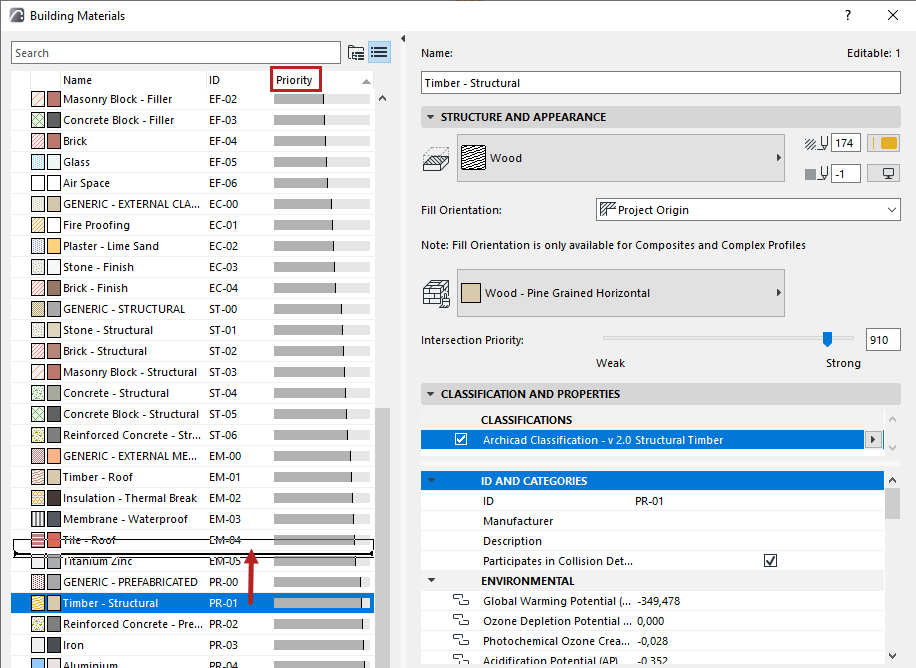Screen dimensions: 916x668
Task: Click surface icon of GENERIC - EXTERNAL ME... row
Action: pos(54,456)
